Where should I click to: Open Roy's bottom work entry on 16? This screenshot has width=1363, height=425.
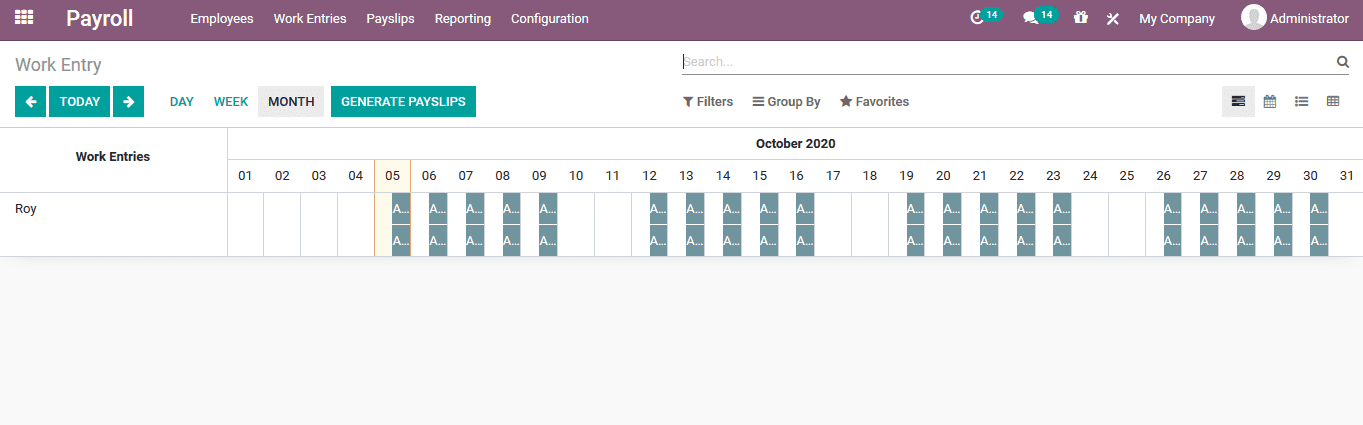[805, 240]
